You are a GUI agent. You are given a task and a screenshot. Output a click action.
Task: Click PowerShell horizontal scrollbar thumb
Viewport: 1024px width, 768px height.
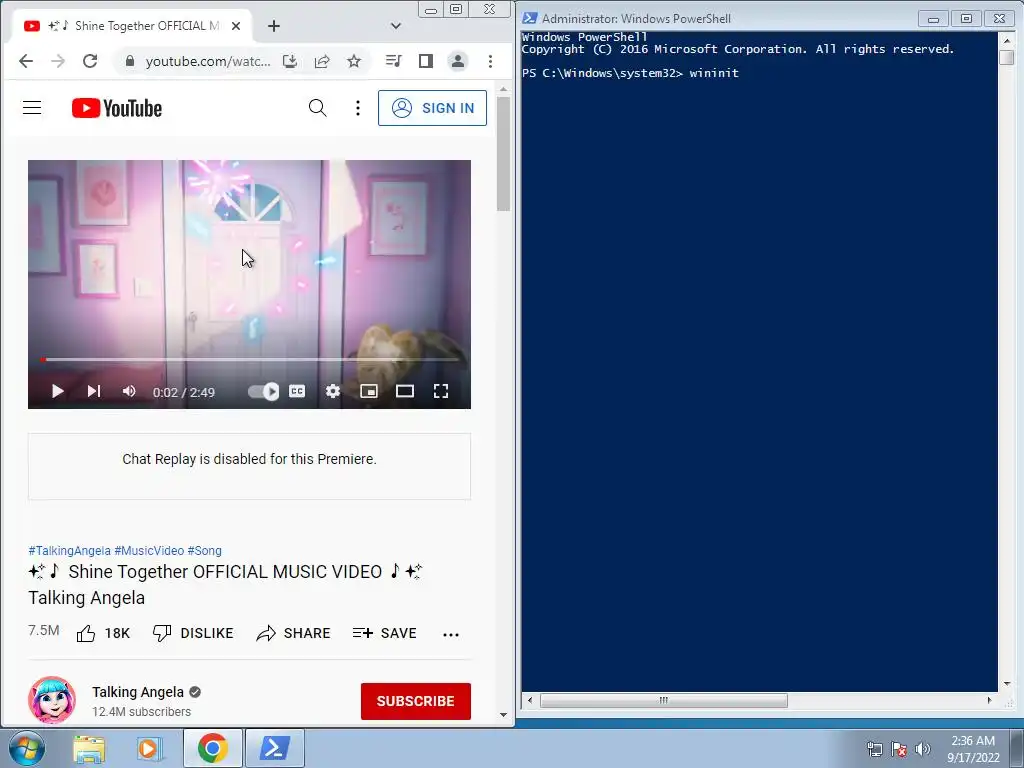click(x=664, y=701)
